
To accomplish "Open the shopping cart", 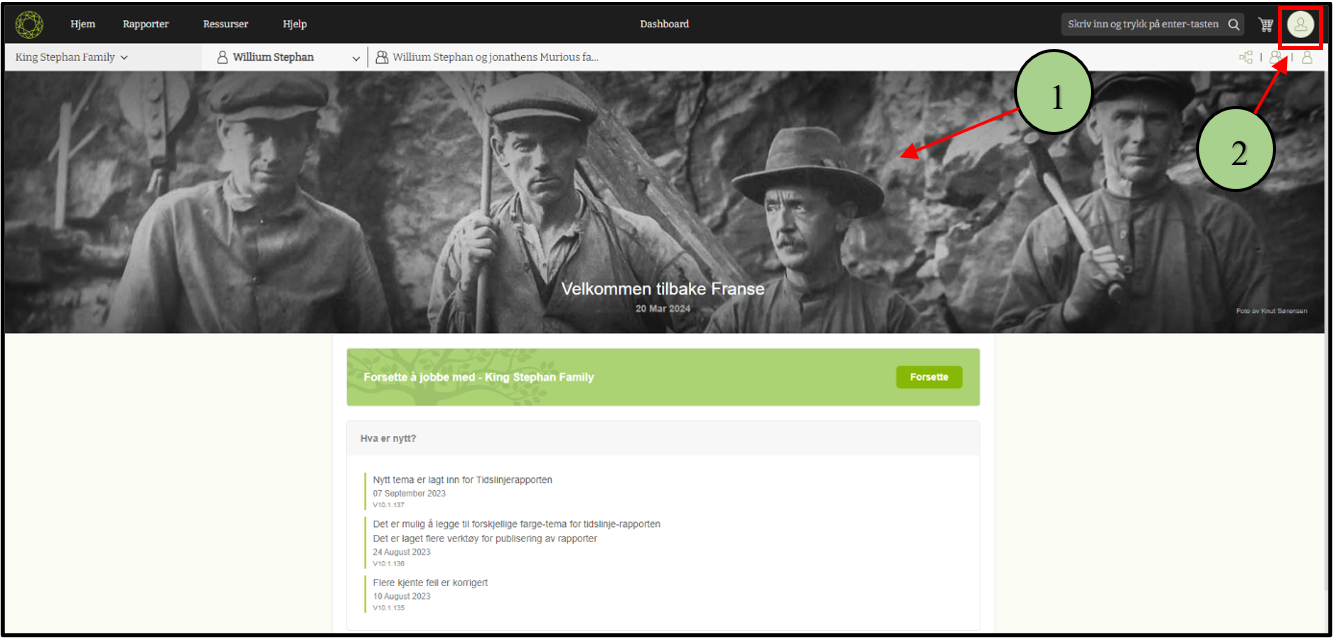I will [1266, 24].
